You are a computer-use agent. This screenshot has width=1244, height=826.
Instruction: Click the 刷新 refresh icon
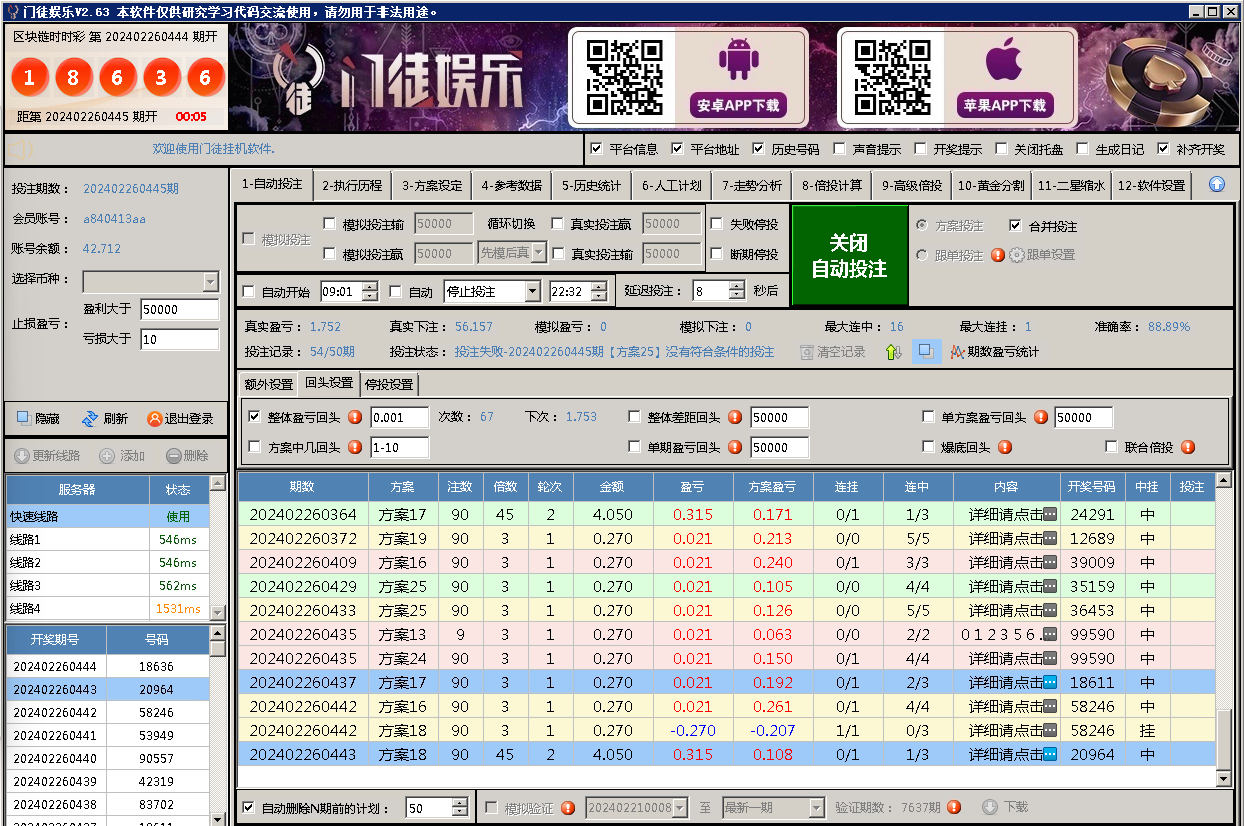click(x=89, y=419)
